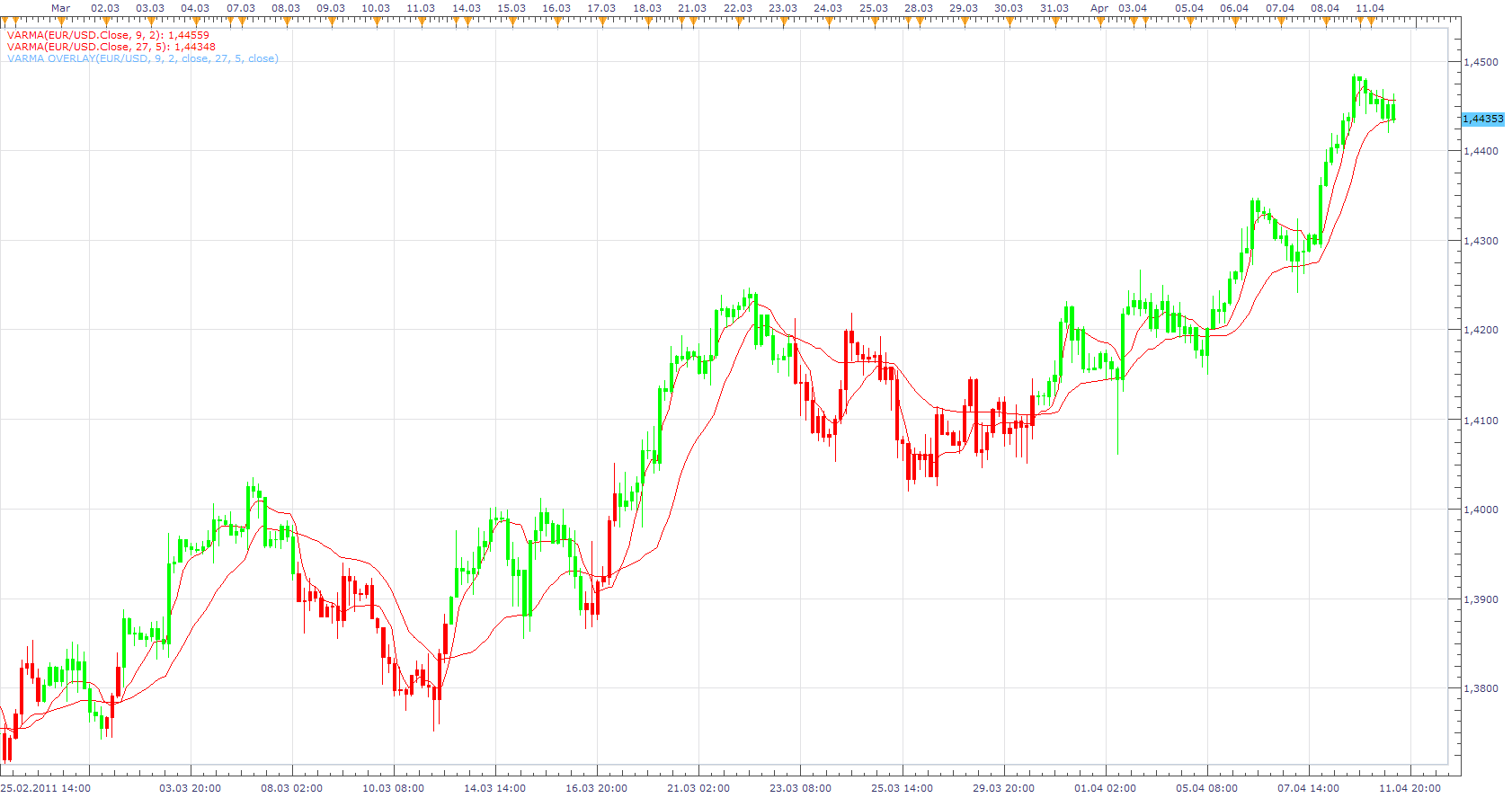Viewport: 1512px width, 798px height.
Task: Select the 21.03 date on top axis
Action: click(x=692, y=8)
